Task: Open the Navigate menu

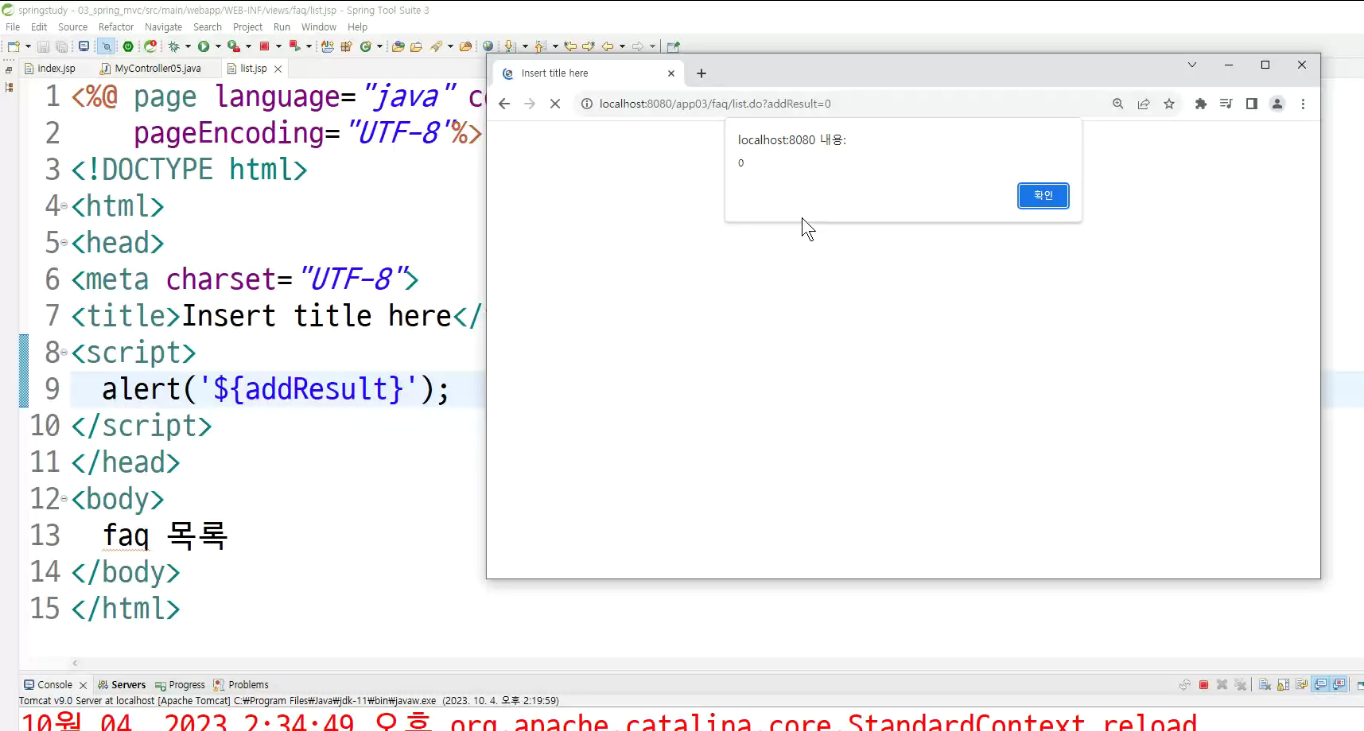Action: tap(163, 27)
